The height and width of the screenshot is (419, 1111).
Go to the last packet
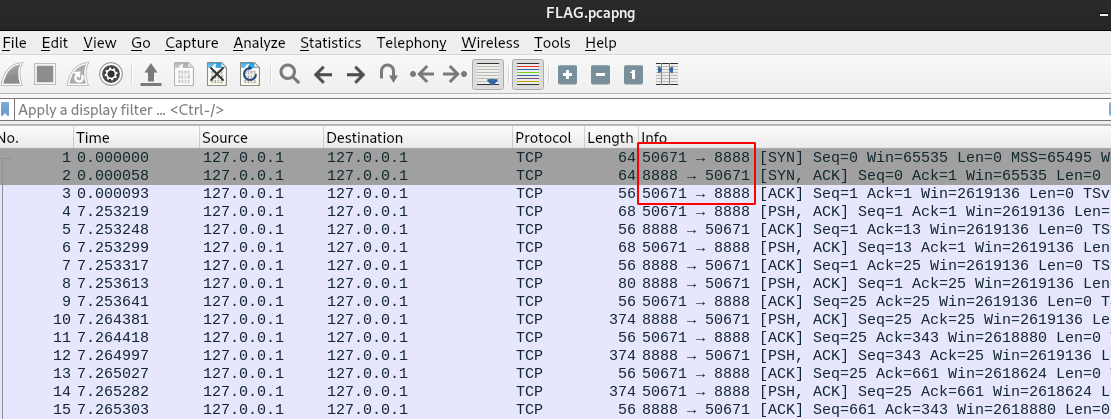[x=455, y=74]
